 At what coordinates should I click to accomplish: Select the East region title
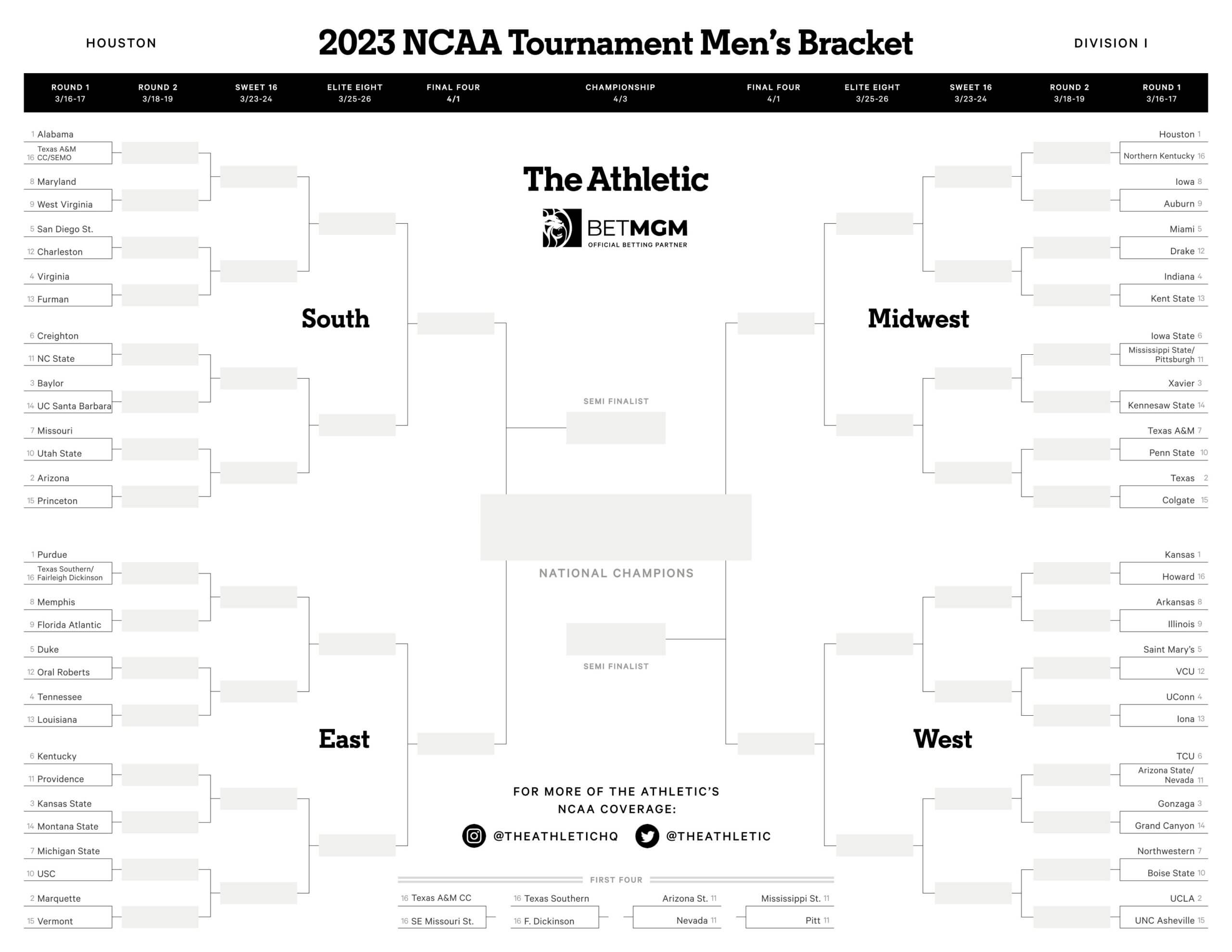(344, 739)
